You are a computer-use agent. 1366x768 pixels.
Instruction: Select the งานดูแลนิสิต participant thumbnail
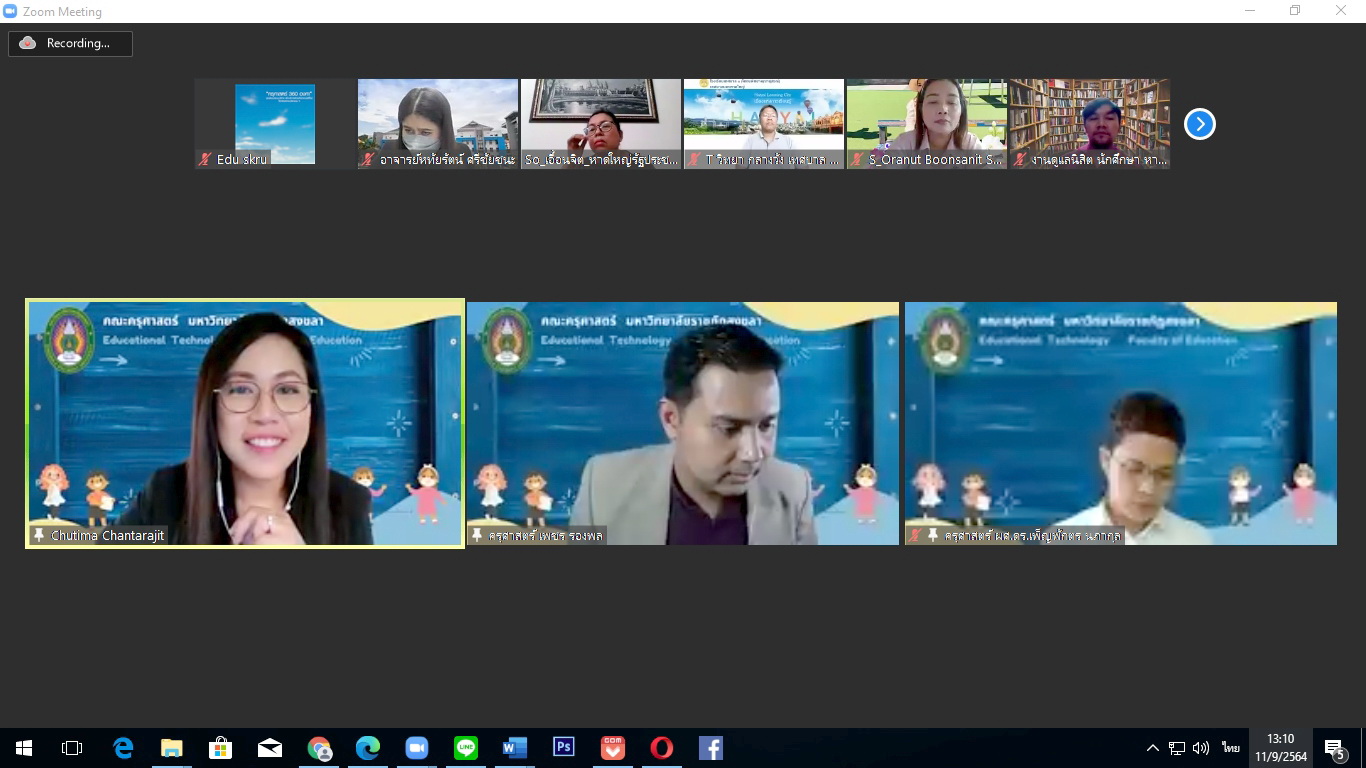1090,124
